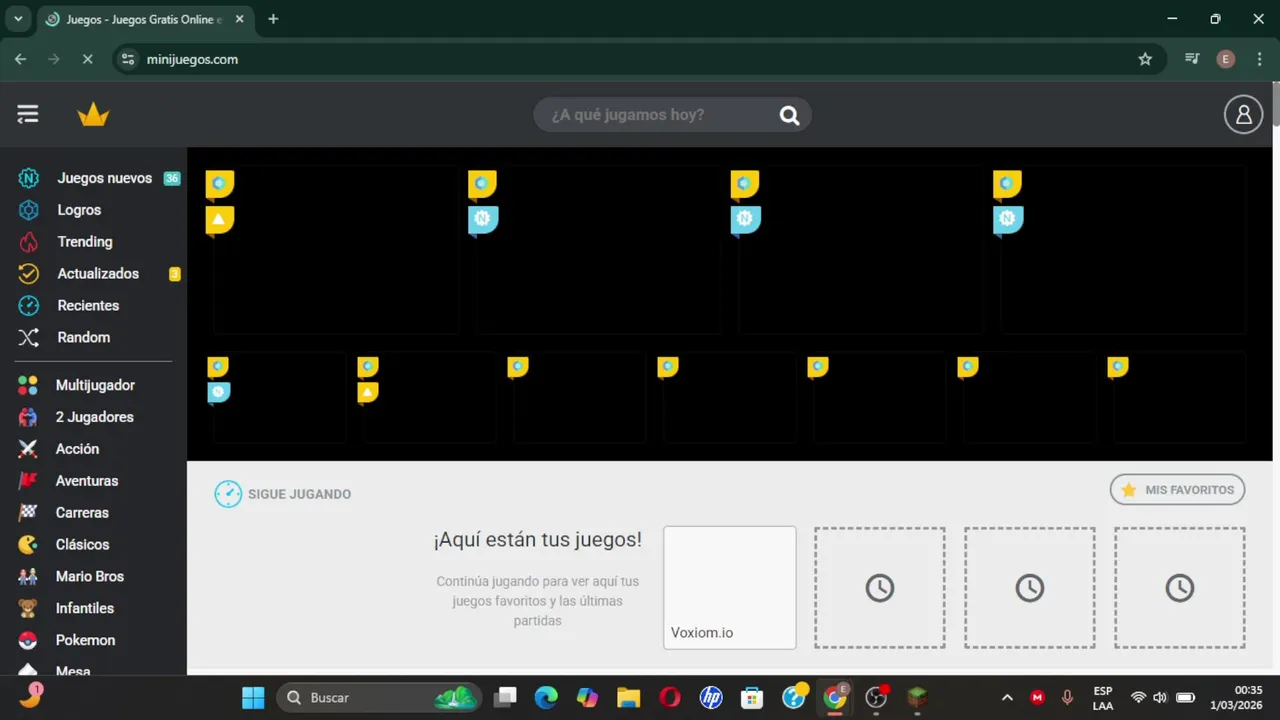Select Aventuras category
The image size is (1280, 720).
pos(87,481)
